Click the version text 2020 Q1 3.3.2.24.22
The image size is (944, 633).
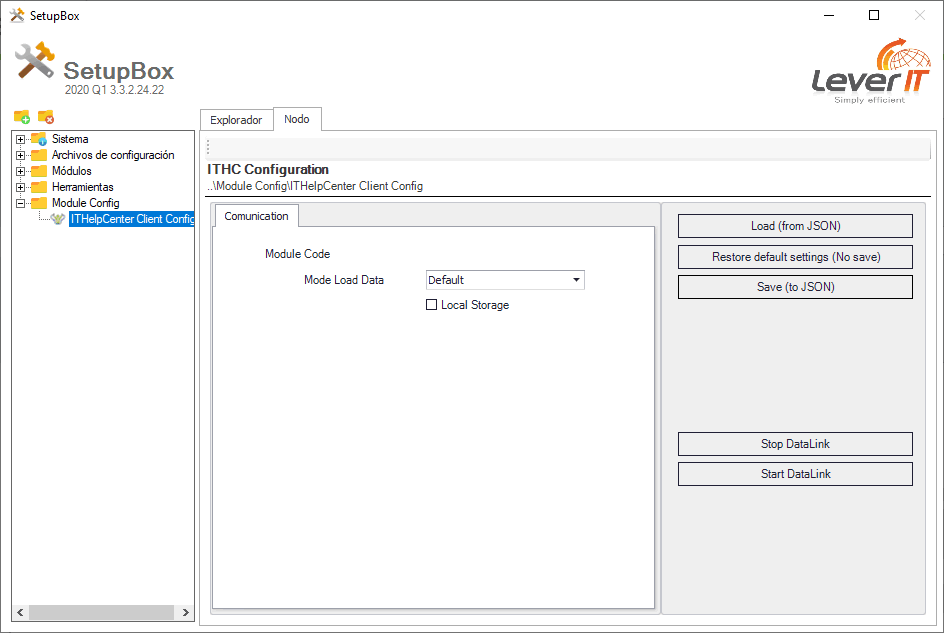[114, 90]
